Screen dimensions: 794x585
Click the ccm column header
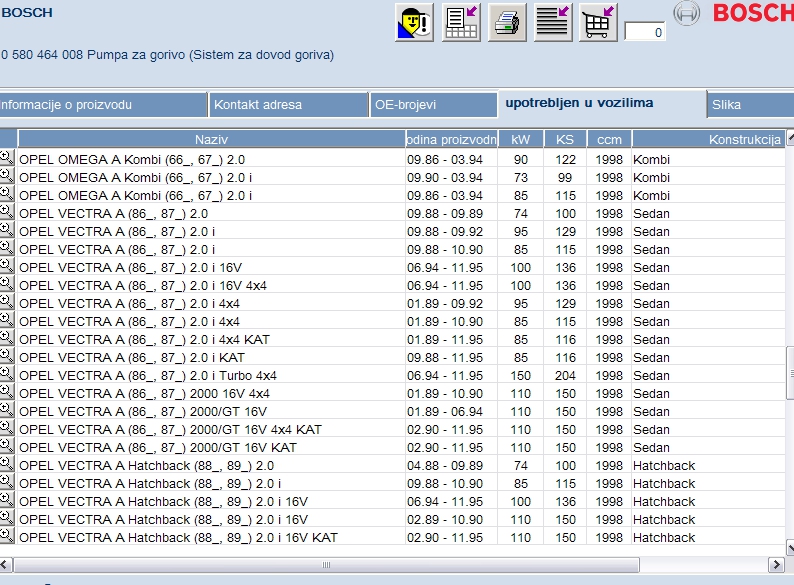pos(609,139)
